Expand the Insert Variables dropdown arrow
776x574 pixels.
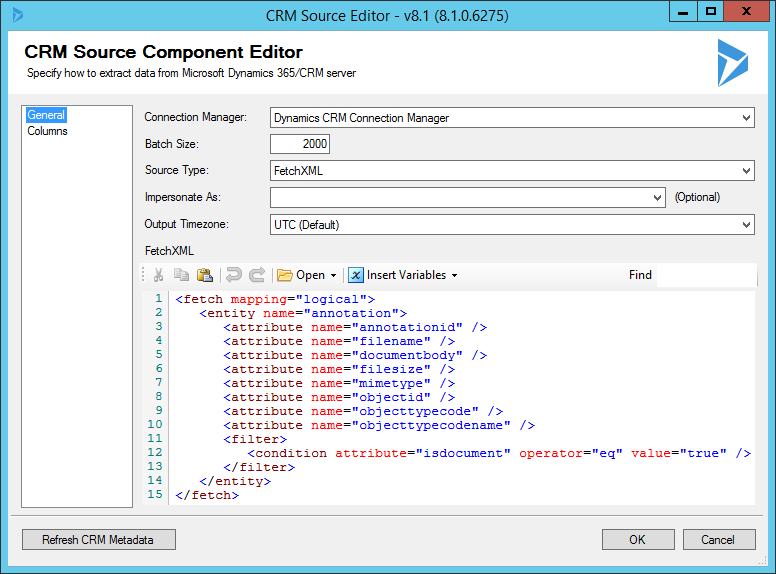[x=454, y=276]
